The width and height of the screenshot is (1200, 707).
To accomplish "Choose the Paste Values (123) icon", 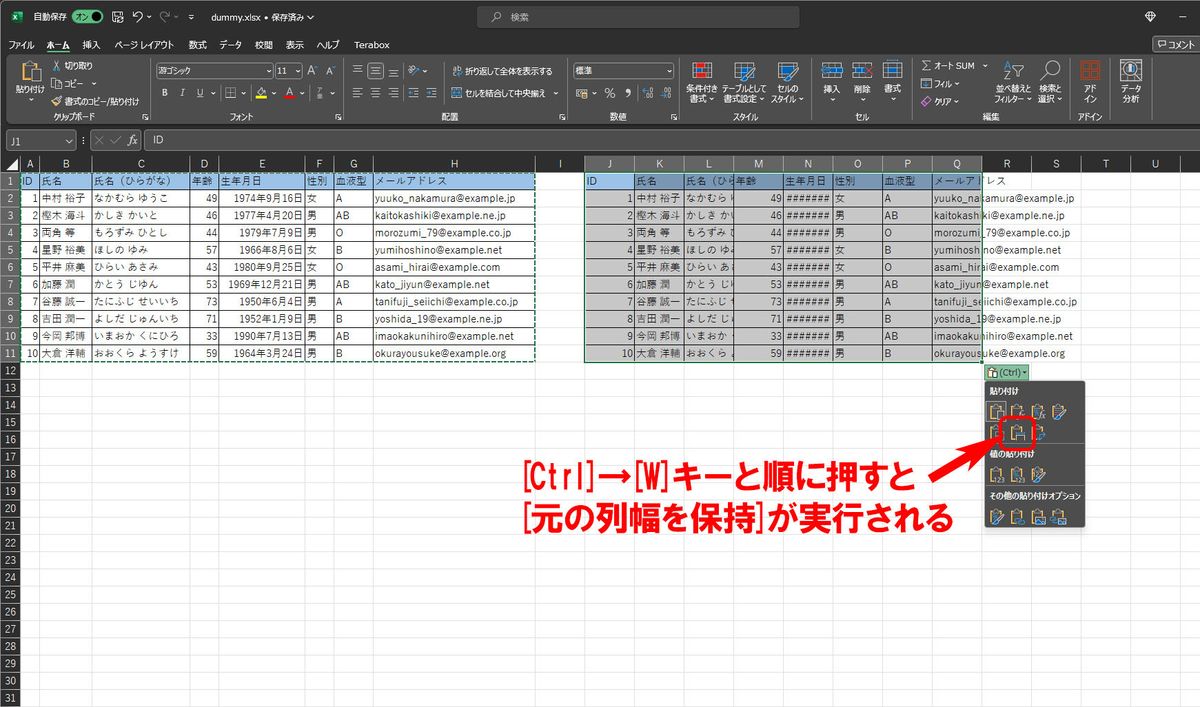I will click(996, 475).
